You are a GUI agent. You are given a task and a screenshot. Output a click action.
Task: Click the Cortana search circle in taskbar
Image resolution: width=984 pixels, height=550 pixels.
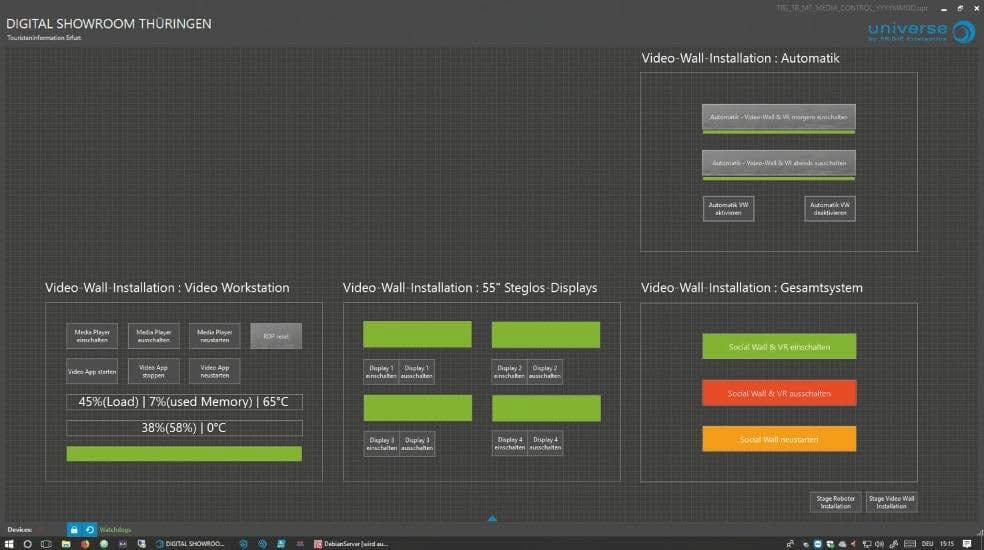pyautogui.click(x=27, y=544)
